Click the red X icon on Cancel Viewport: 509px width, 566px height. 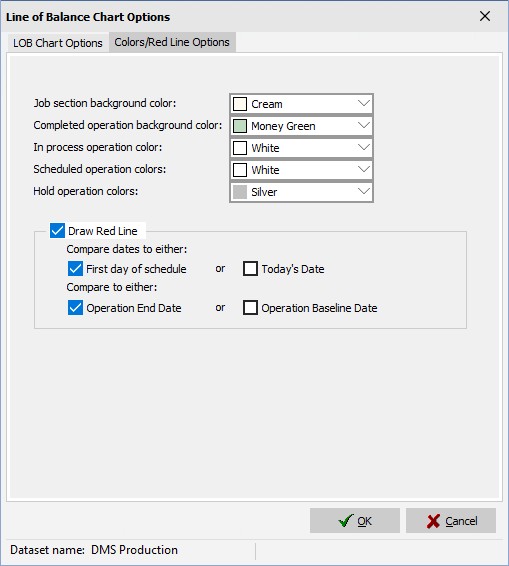[433, 521]
